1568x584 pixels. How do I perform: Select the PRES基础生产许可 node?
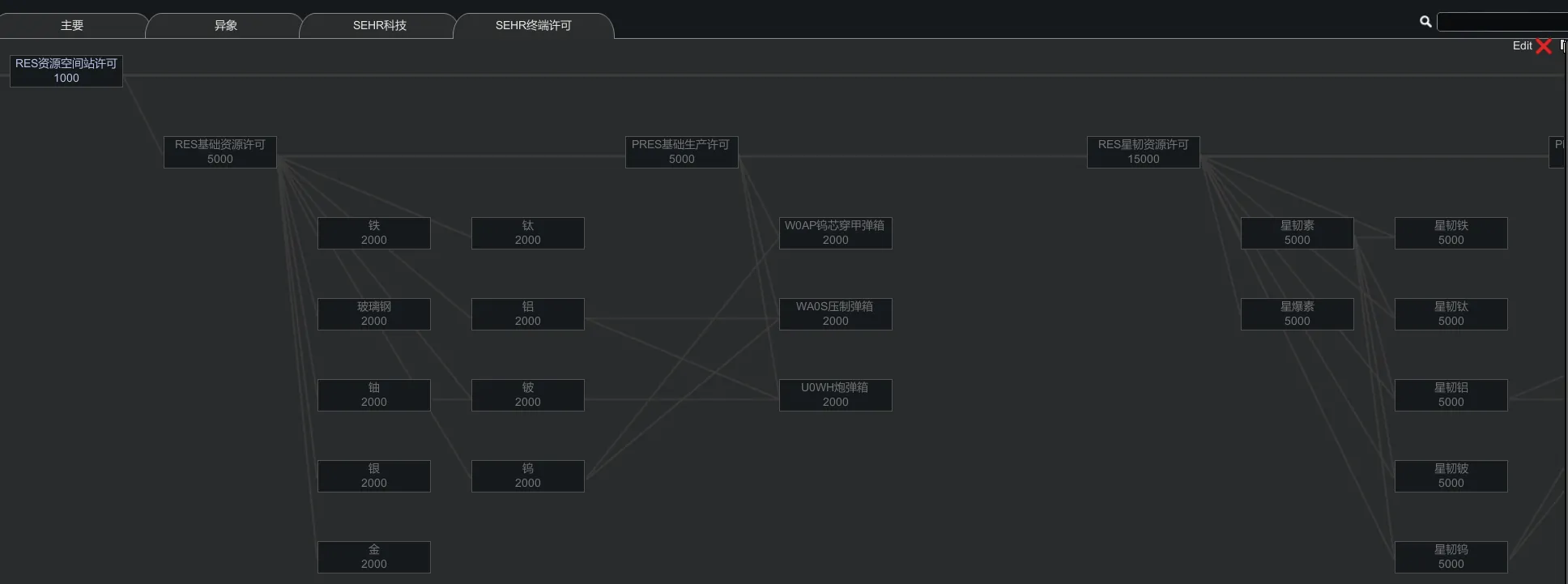click(x=682, y=152)
